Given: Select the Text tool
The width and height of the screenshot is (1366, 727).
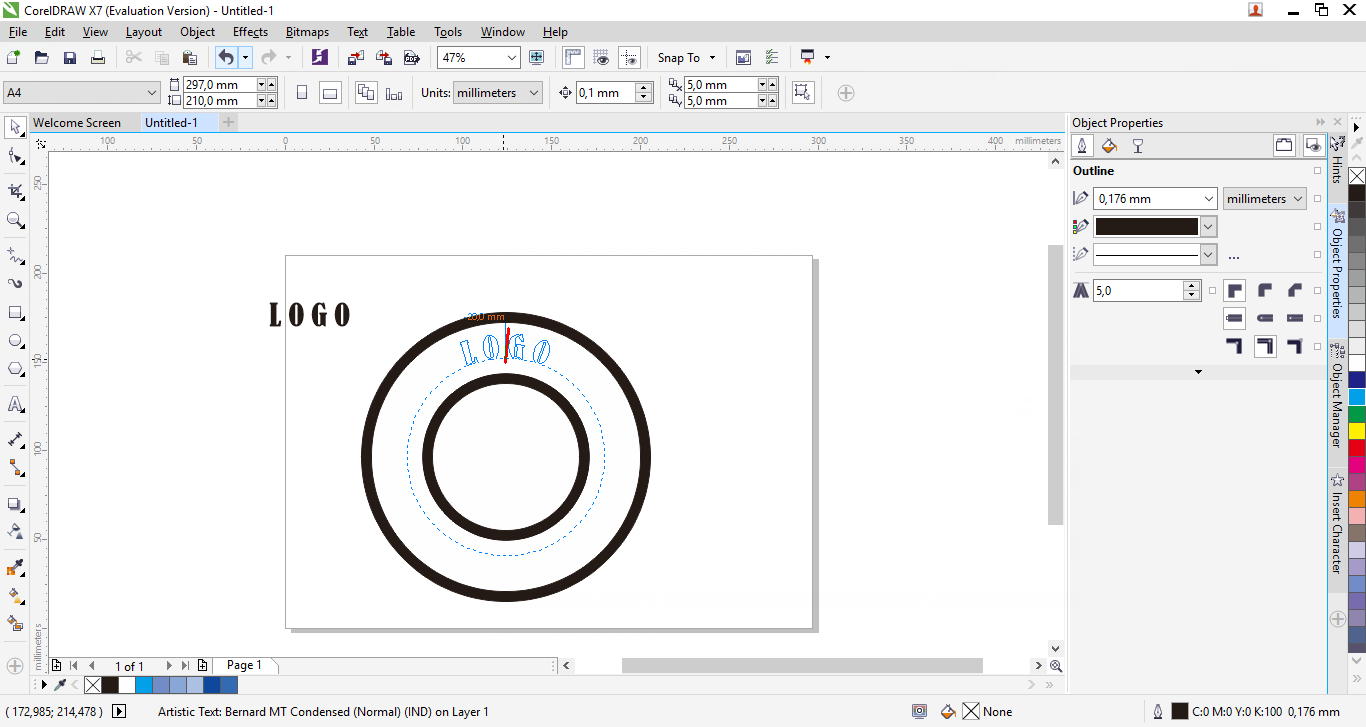Looking at the screenshot, I should point(15,404).
